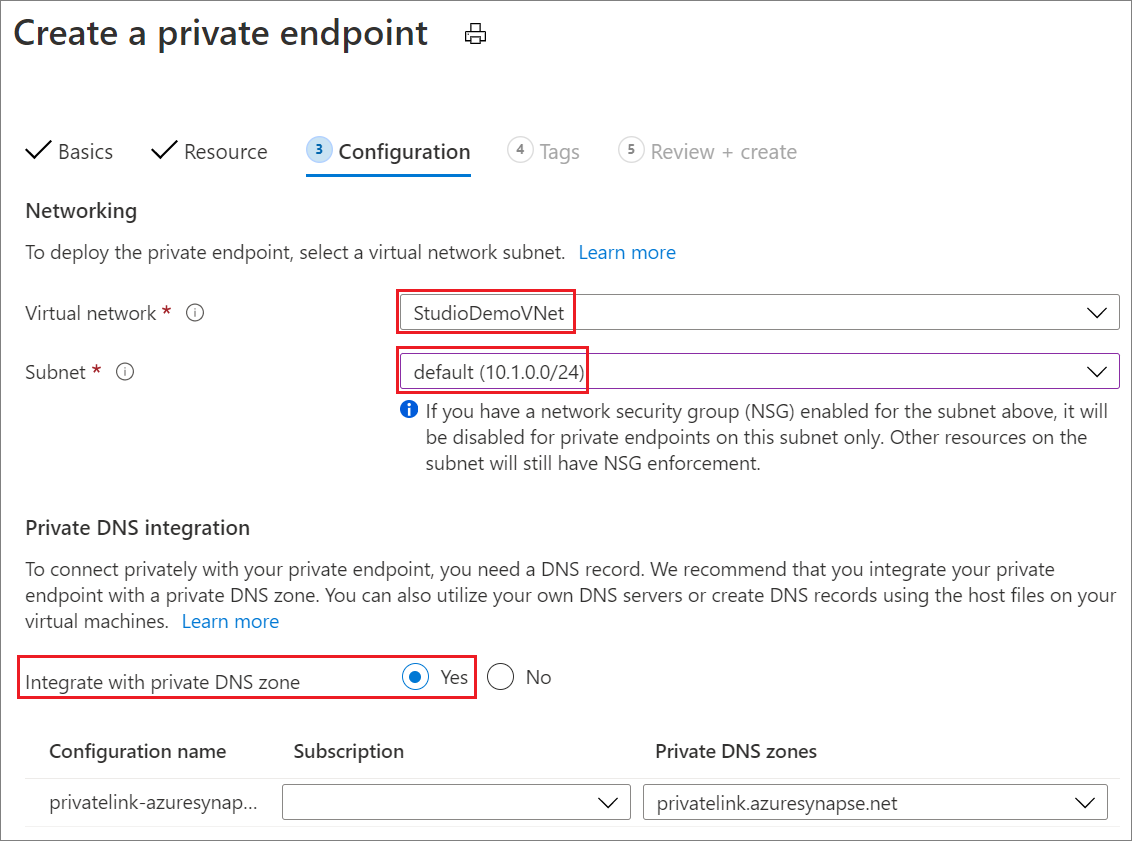Screen dimensions: 1132x841
Task: Switch to the Configuration tab
Action: click(x=403, y=152)
